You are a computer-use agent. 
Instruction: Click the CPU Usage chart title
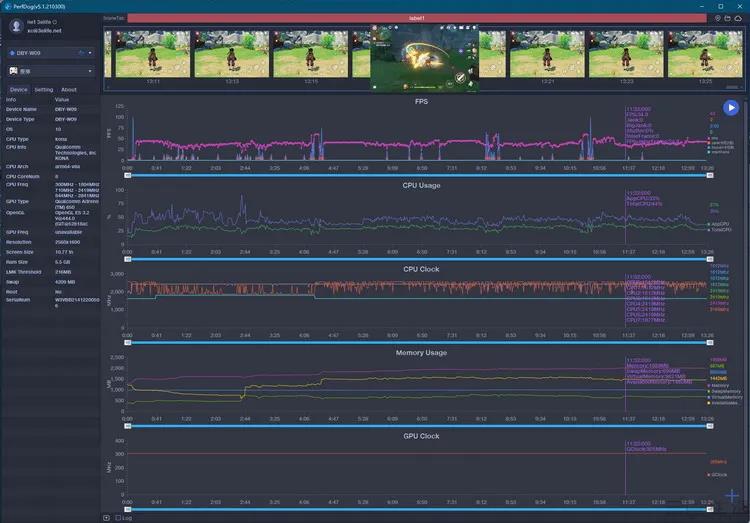pos(421,185)
